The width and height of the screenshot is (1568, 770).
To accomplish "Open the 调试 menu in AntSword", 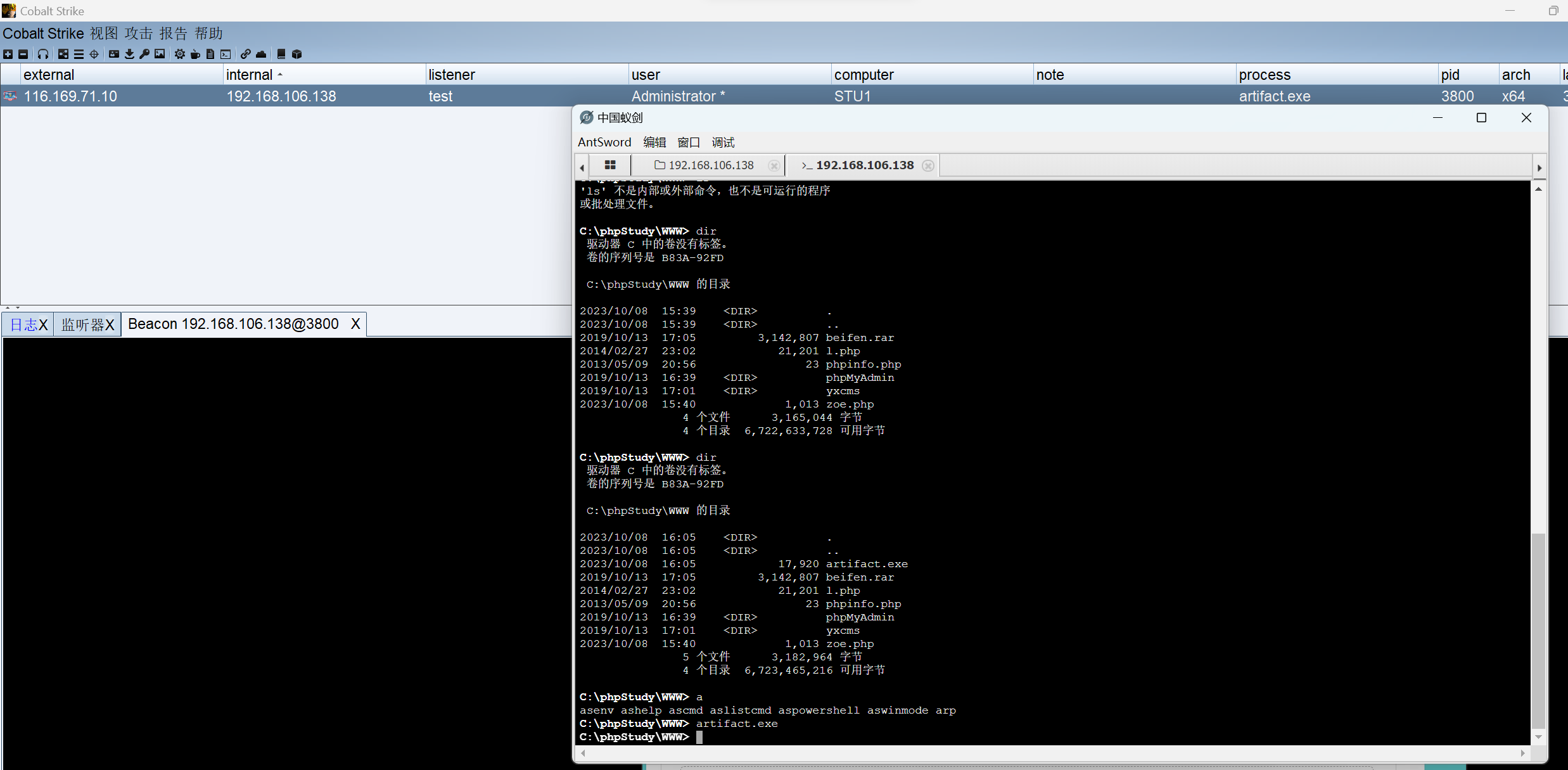I will click(723, 142).
